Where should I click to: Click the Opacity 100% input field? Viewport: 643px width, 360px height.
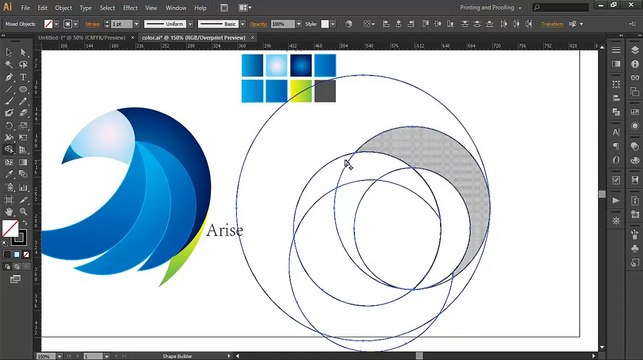pos(283,24)
